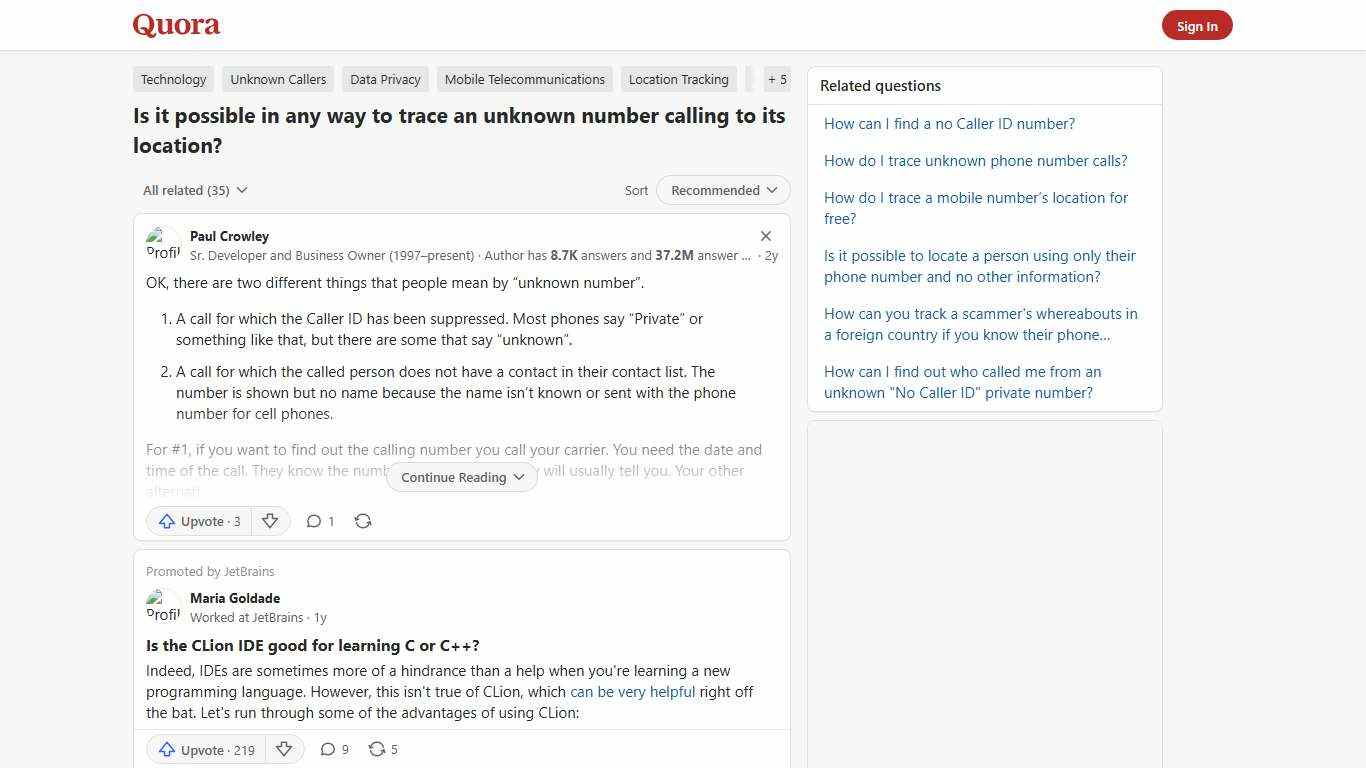Image resolution: width=1366 pixels, height=768 pixels.
Task: Click the repost icon on Paul Crowley's answer
Action: point(363,521)
